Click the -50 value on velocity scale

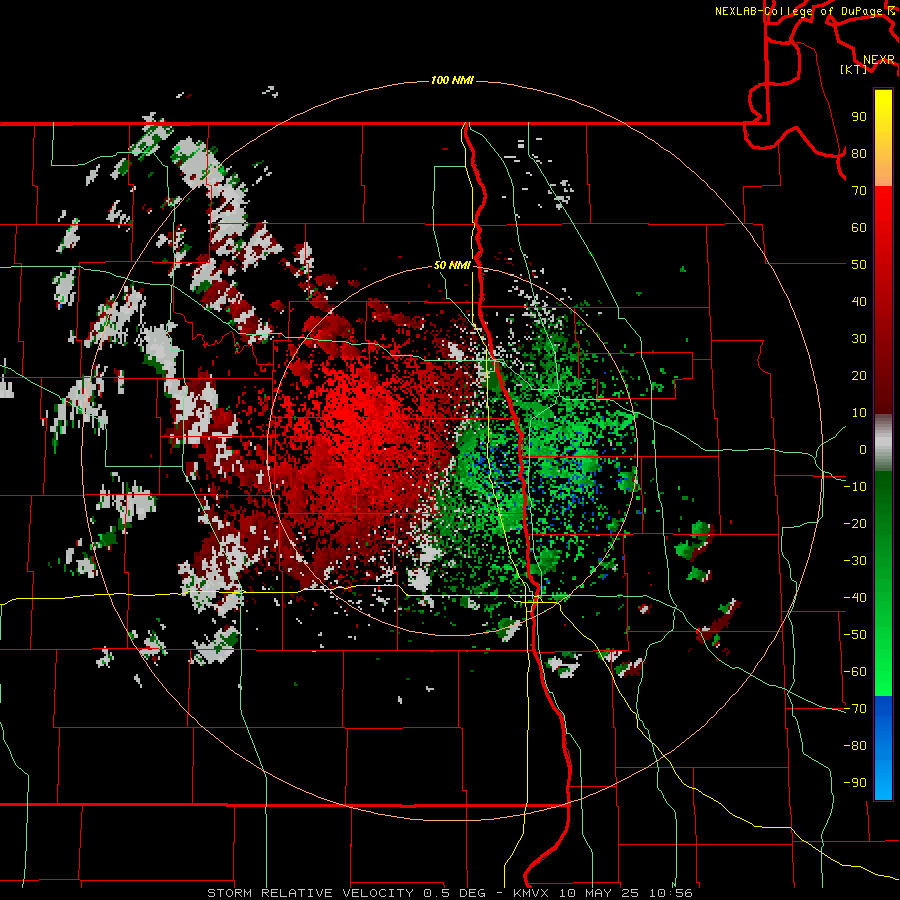click(x=855, y=635)
